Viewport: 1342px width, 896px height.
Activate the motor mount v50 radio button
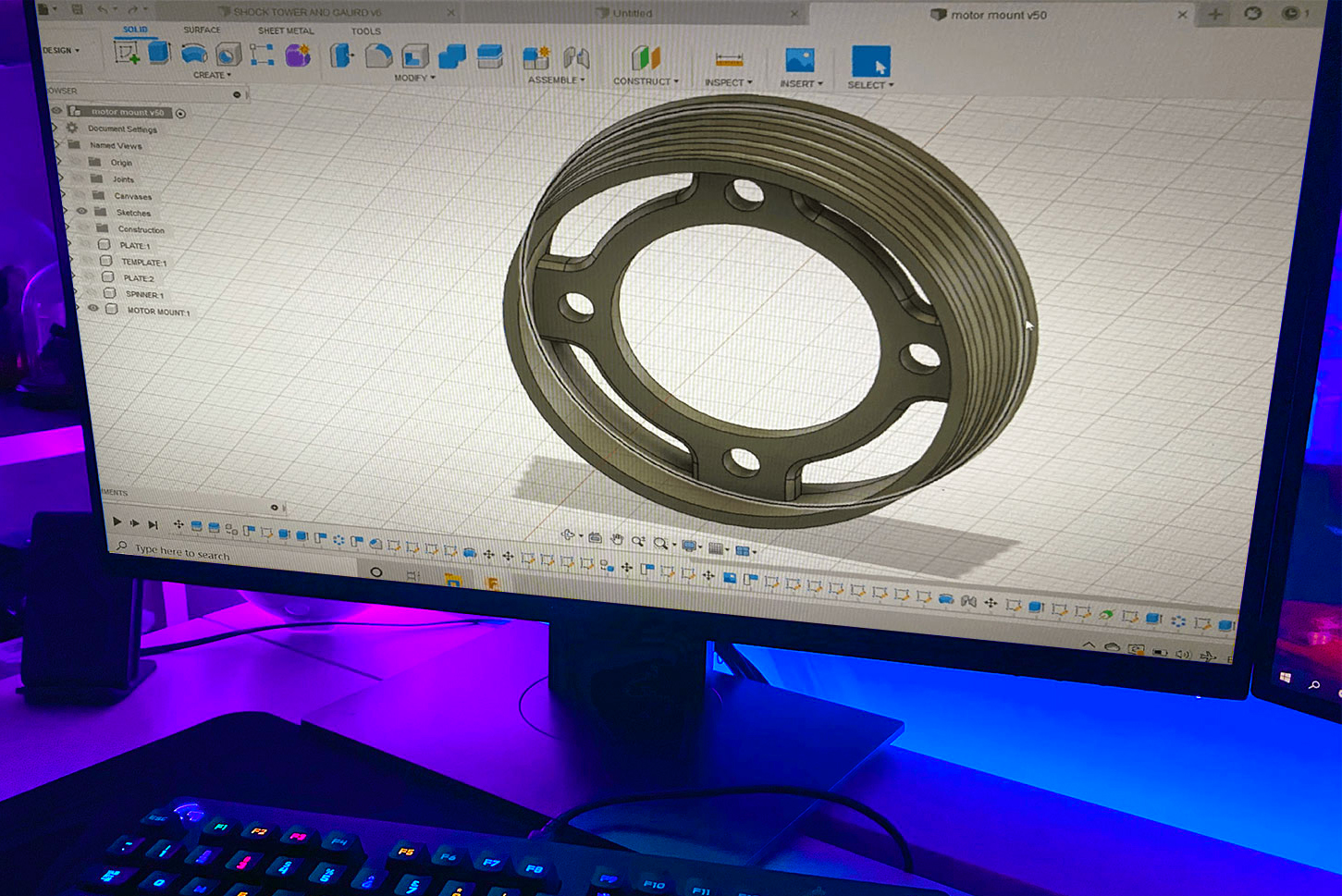coord(181,114)
